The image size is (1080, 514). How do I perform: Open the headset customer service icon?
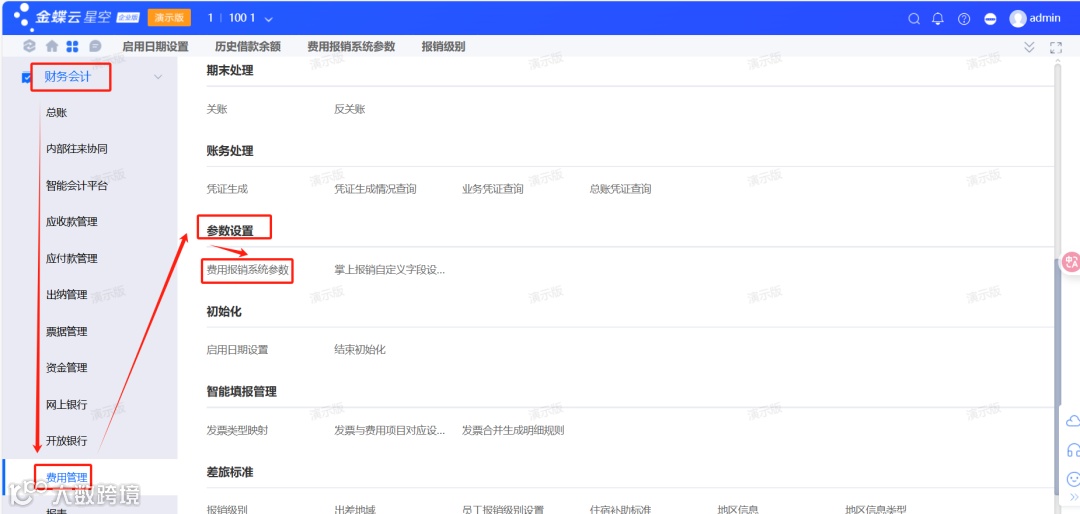[x=1072, y=450]
